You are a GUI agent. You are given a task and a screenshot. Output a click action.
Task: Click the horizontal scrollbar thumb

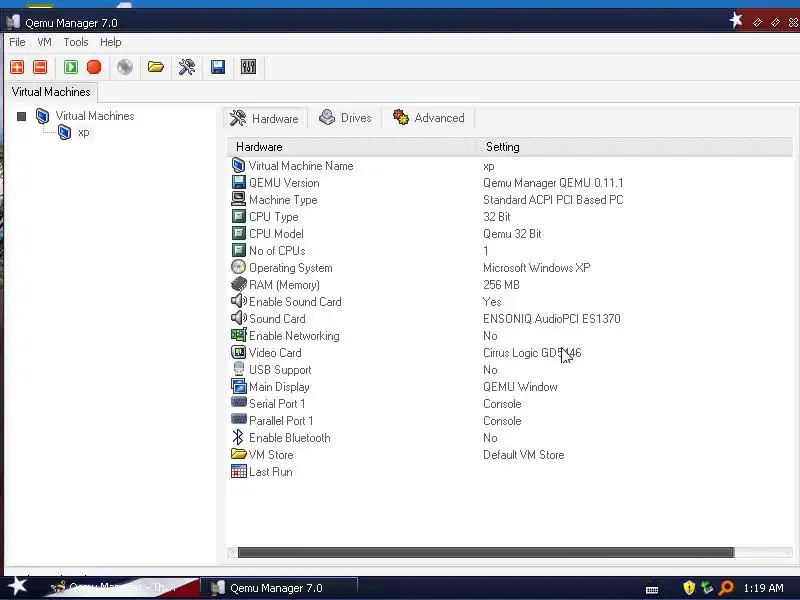[486, 553]
